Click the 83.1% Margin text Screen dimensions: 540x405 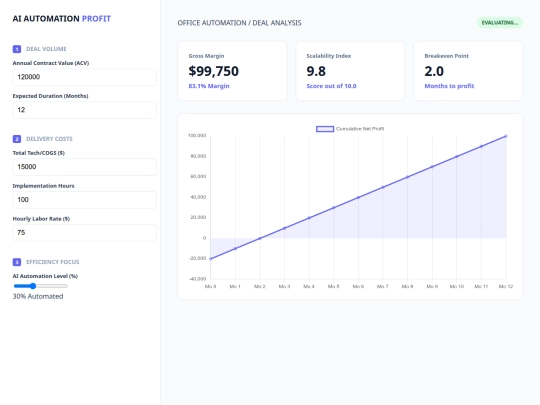click(x=209, y=86)
